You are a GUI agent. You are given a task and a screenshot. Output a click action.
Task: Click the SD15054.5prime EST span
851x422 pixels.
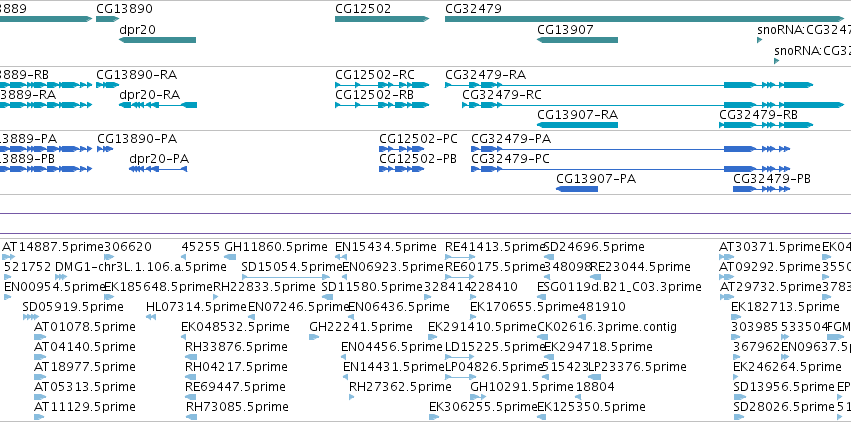285,277
